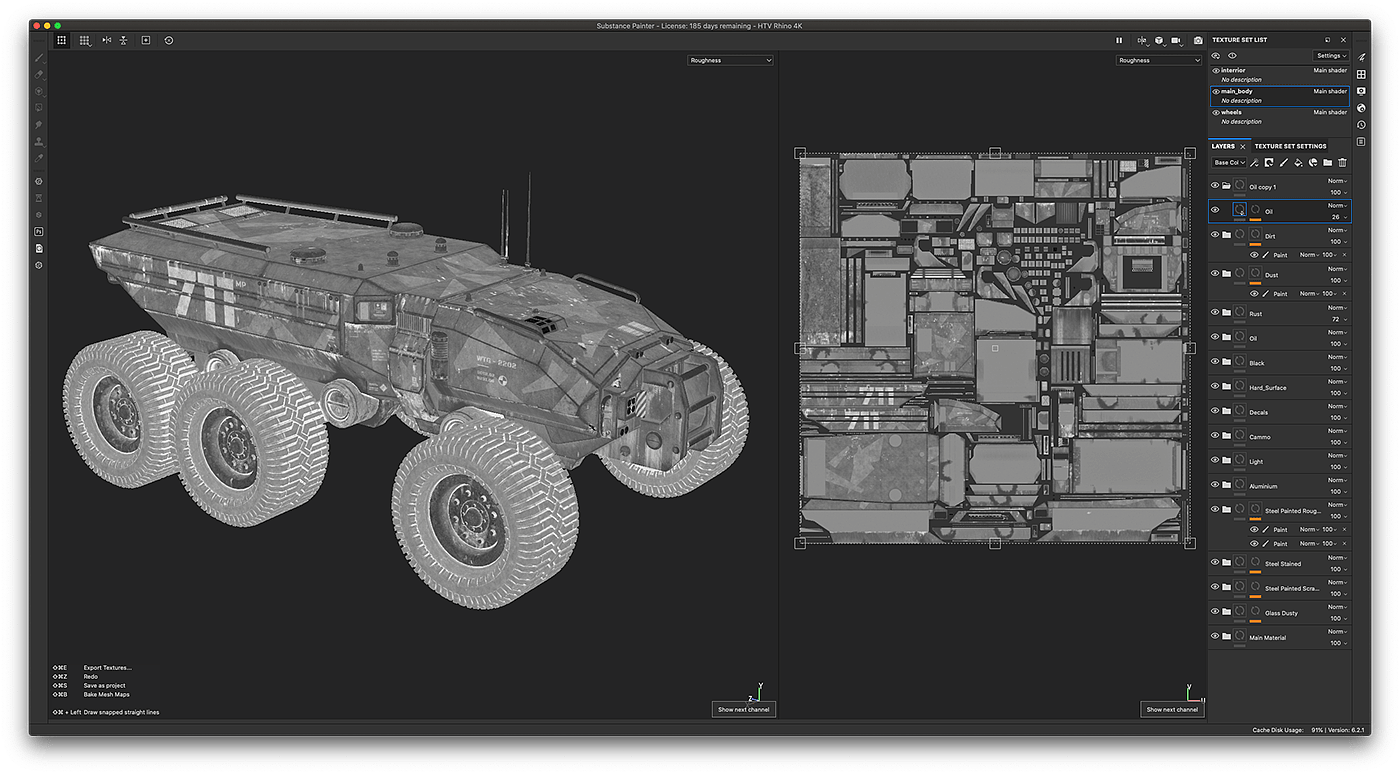Click Show next channel in 2D view
This screenshot has height=774, width=1400.
pyautogui.click(x=1172, y=709)
